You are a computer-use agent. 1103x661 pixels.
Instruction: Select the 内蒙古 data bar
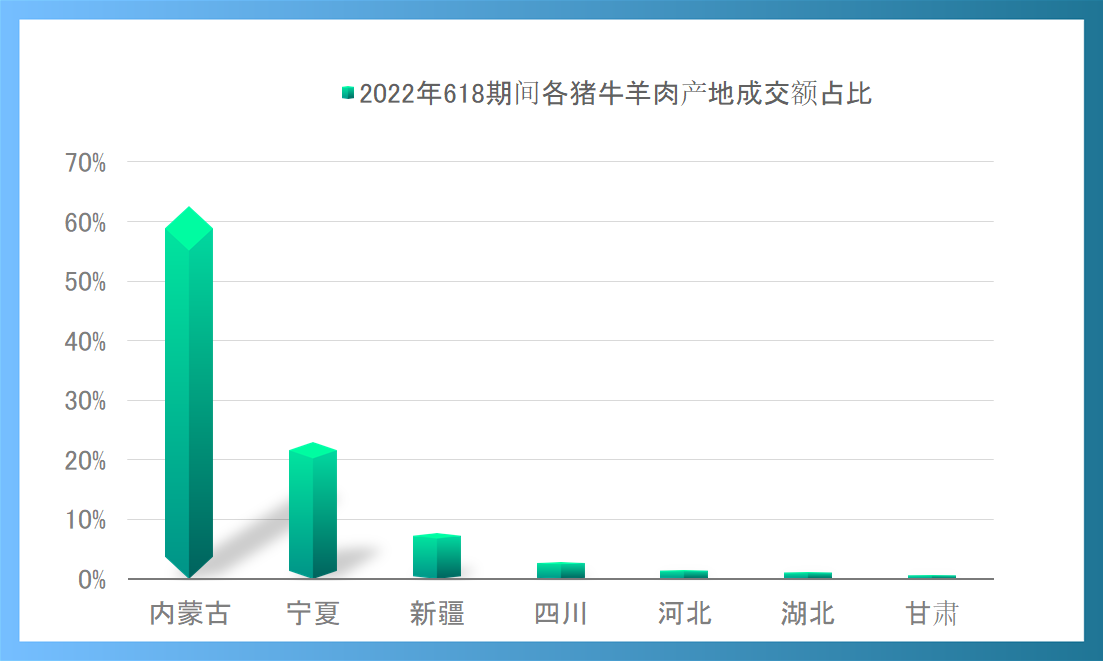[190, 400]
